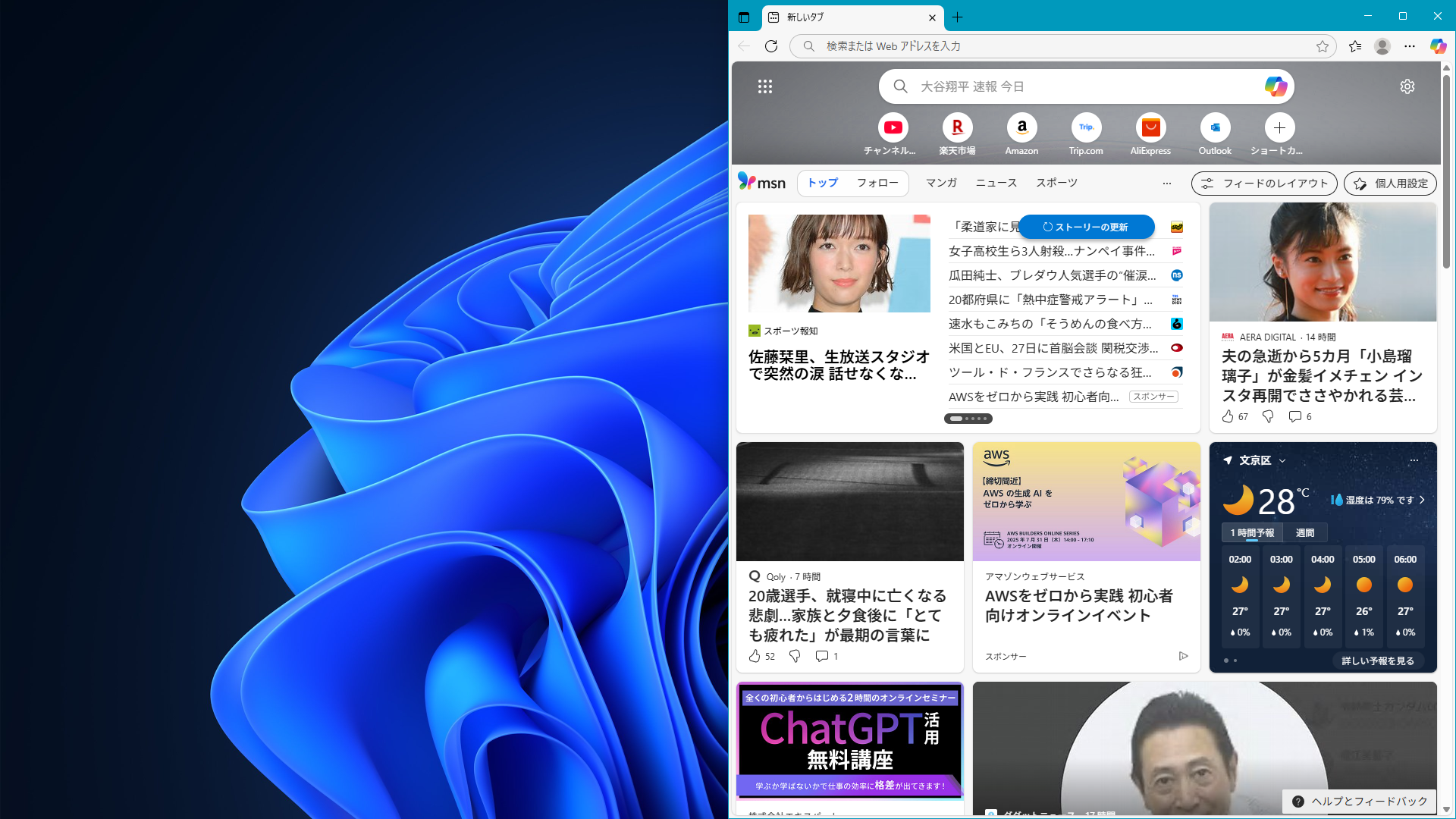Select the スポーツ tab in MSN feed
This screenshot has height=819, width=1456.
[x=1056, y=183]
